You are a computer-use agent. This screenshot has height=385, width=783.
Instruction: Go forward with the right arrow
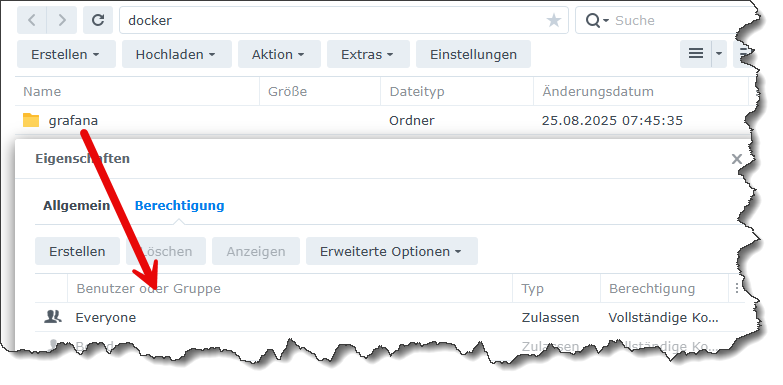tap(62, 20)
